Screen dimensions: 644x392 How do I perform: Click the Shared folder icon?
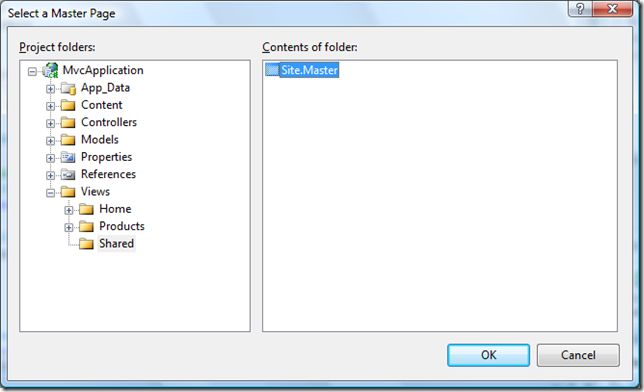86,244
